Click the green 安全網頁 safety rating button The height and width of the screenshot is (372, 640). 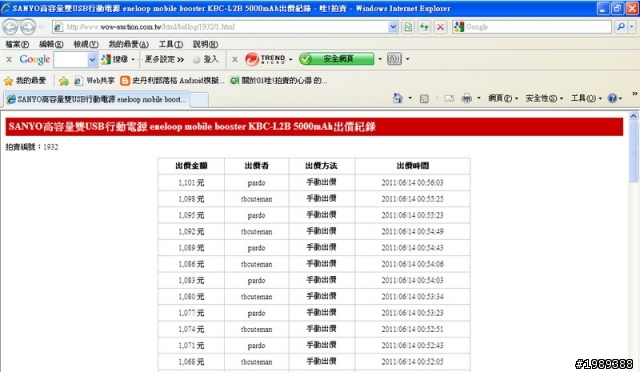336,59
